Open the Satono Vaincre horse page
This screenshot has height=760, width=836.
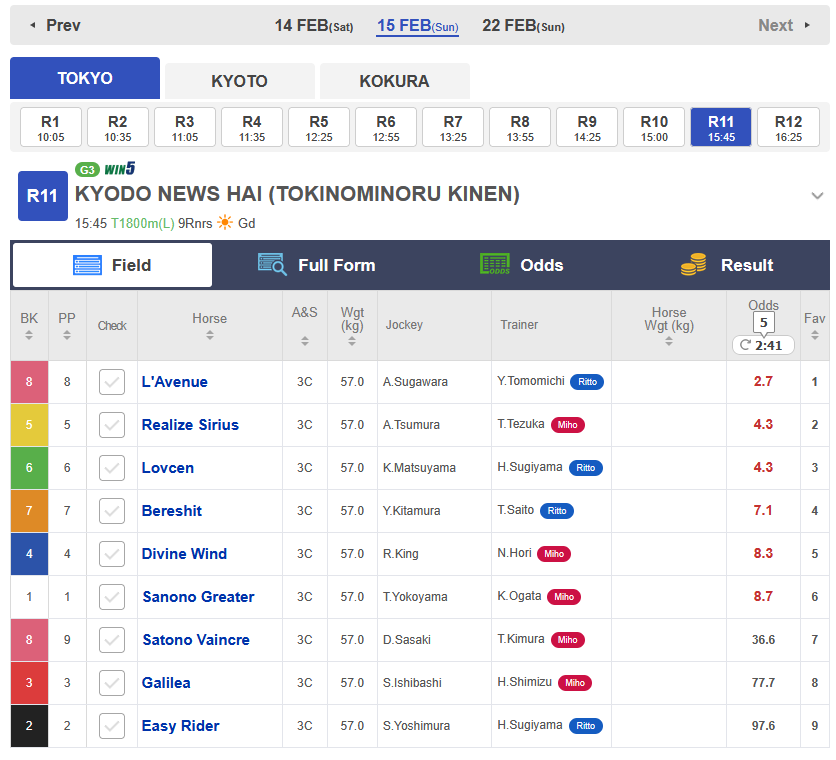click(x=196, y=640)
